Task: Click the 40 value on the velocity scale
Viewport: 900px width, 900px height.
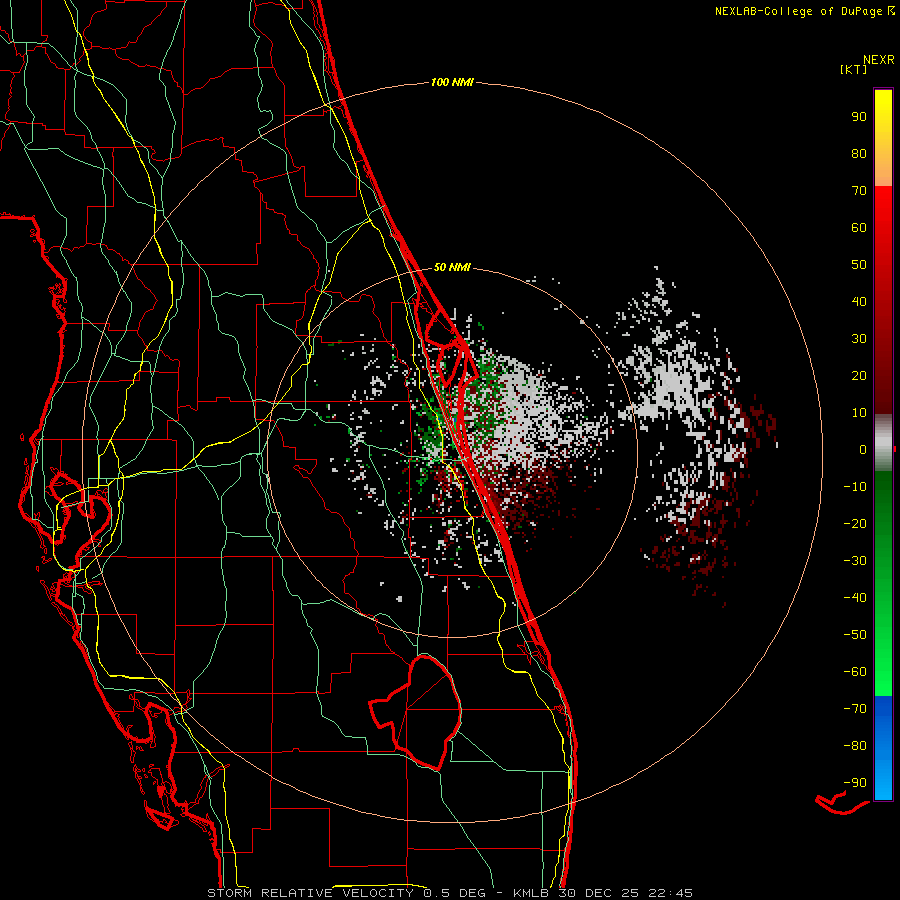Action: 859,302
